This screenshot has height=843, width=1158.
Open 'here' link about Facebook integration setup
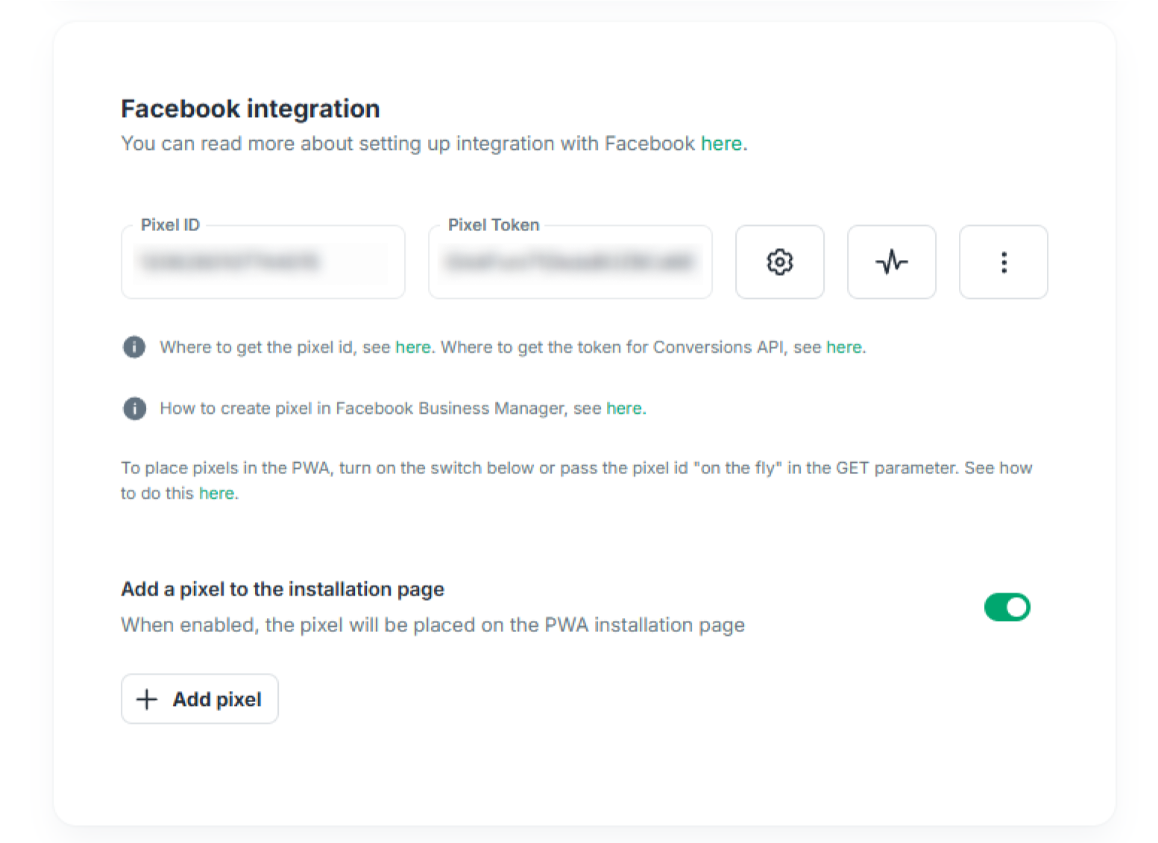[x=721, y=143]
